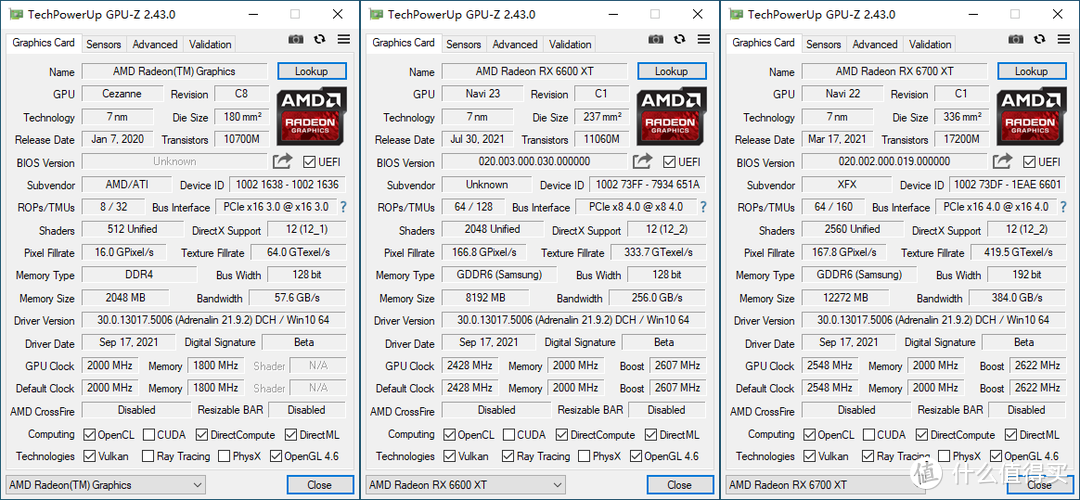The width and height of the screenshot is (1080, 500).
Task: Click refresh icon in RX 6600 XT window
Action: point(680,39)
